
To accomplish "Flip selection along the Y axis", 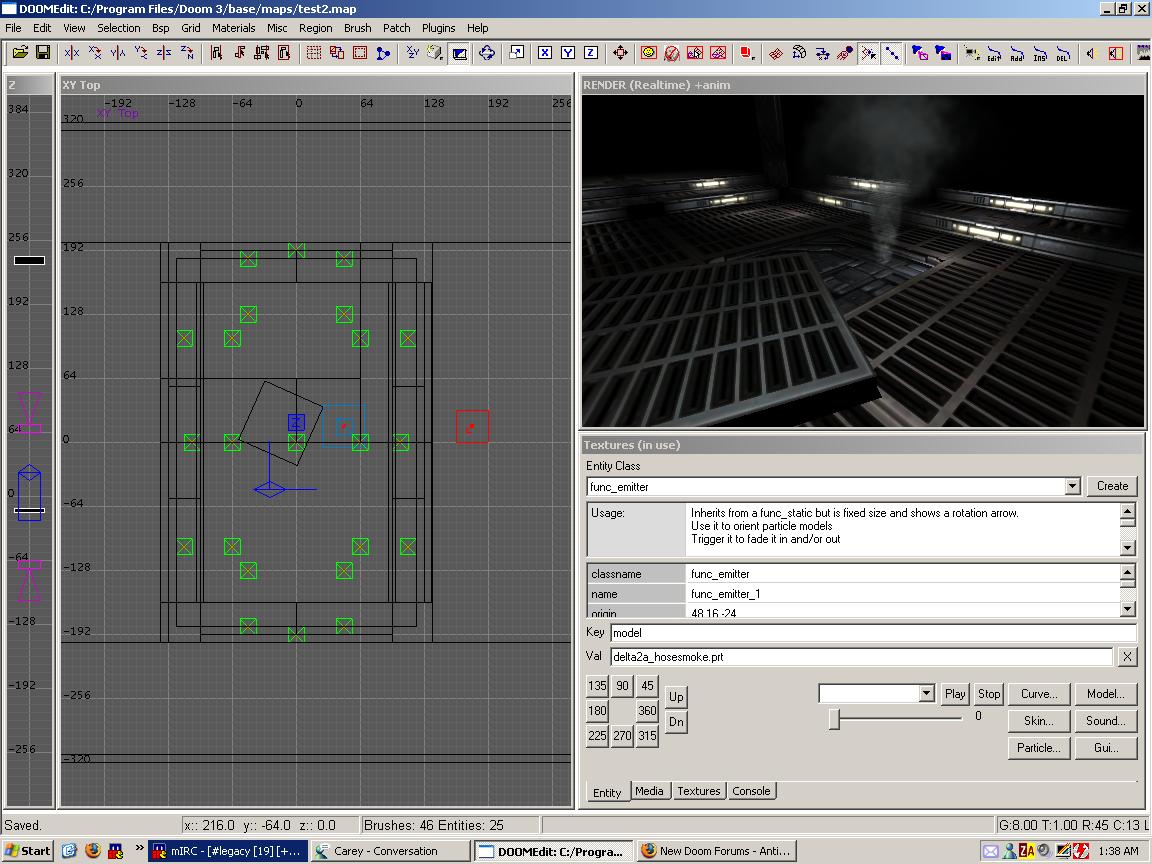I will pyautogui.click(x=118, y=53).
